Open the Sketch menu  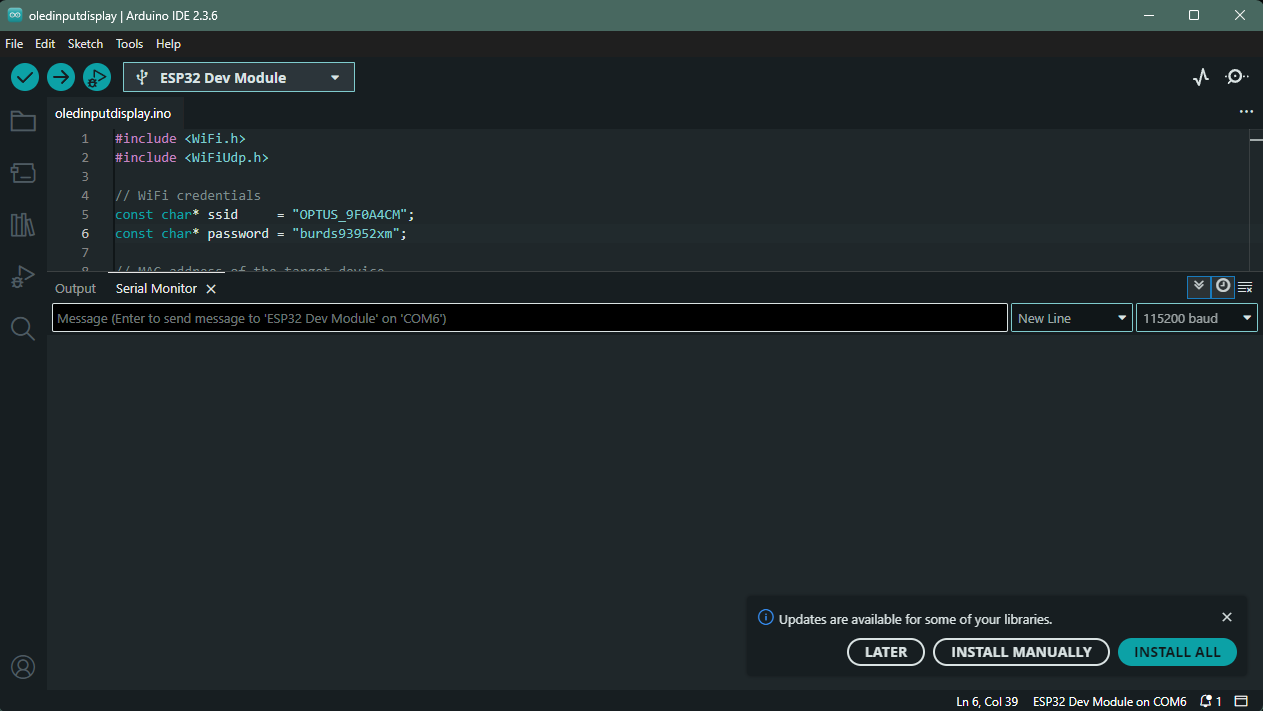[x=85, y=44]
